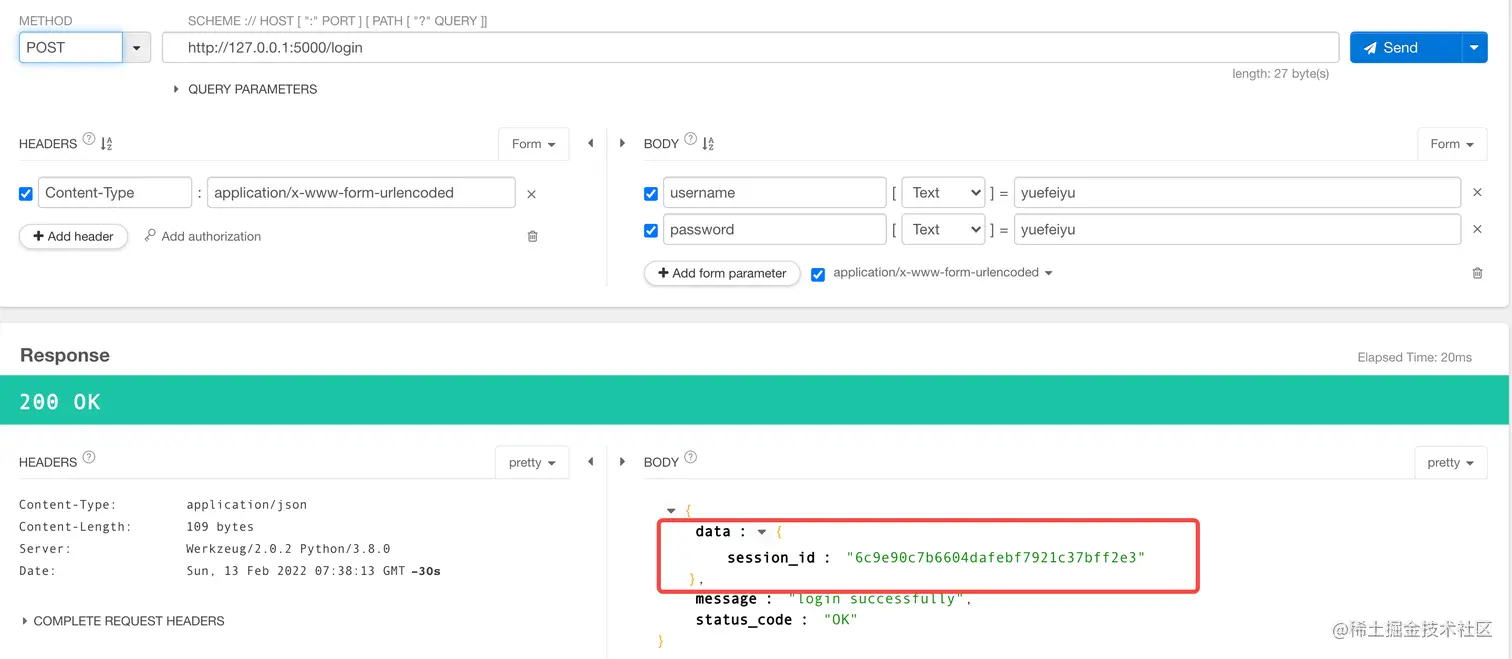The height and width of the screenshot is (659, 1512).
Task: Click the response Content-Type application/json value
Action: coord(247,505)
